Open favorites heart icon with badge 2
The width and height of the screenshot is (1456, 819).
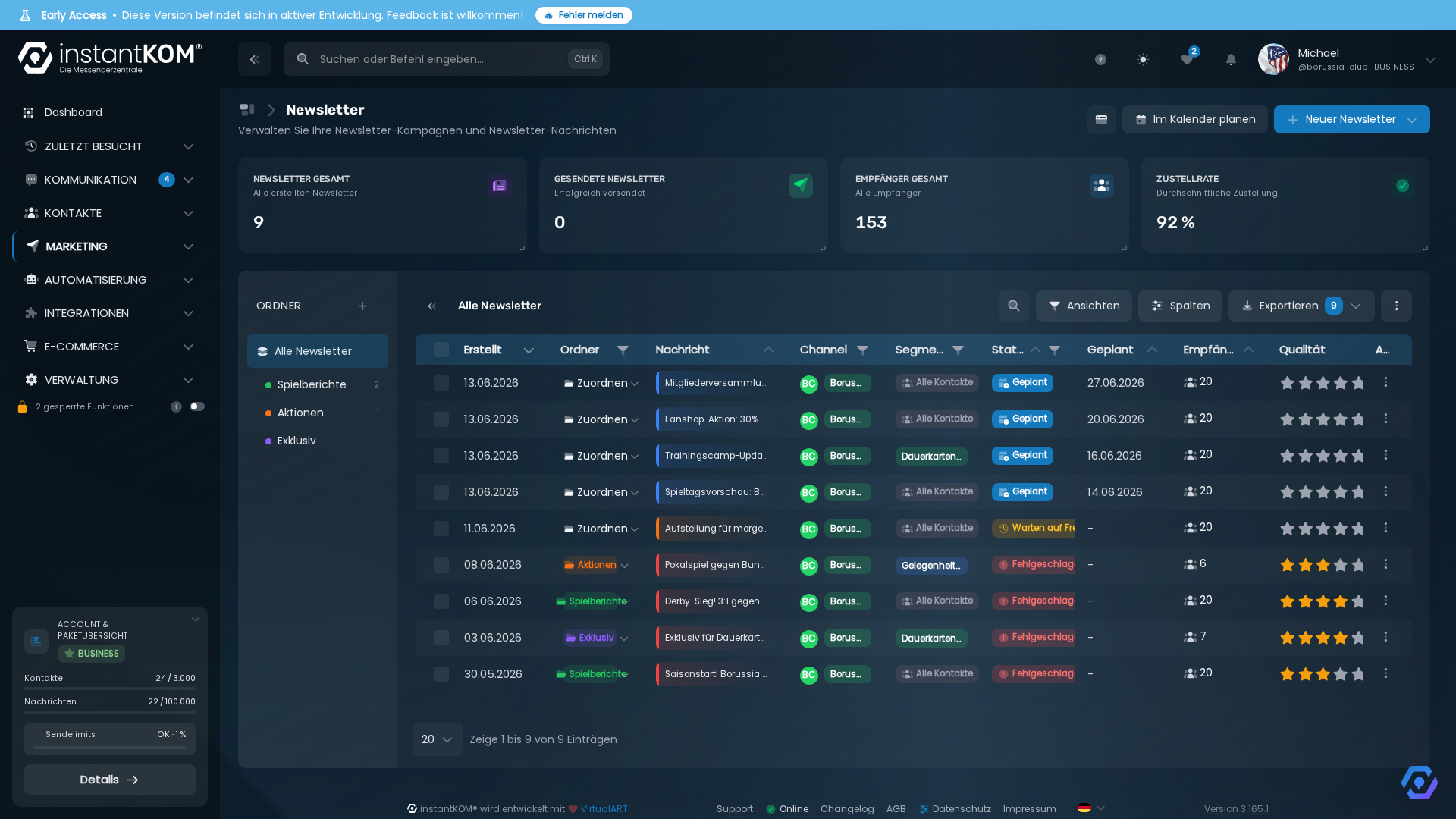coord(1188,59)
